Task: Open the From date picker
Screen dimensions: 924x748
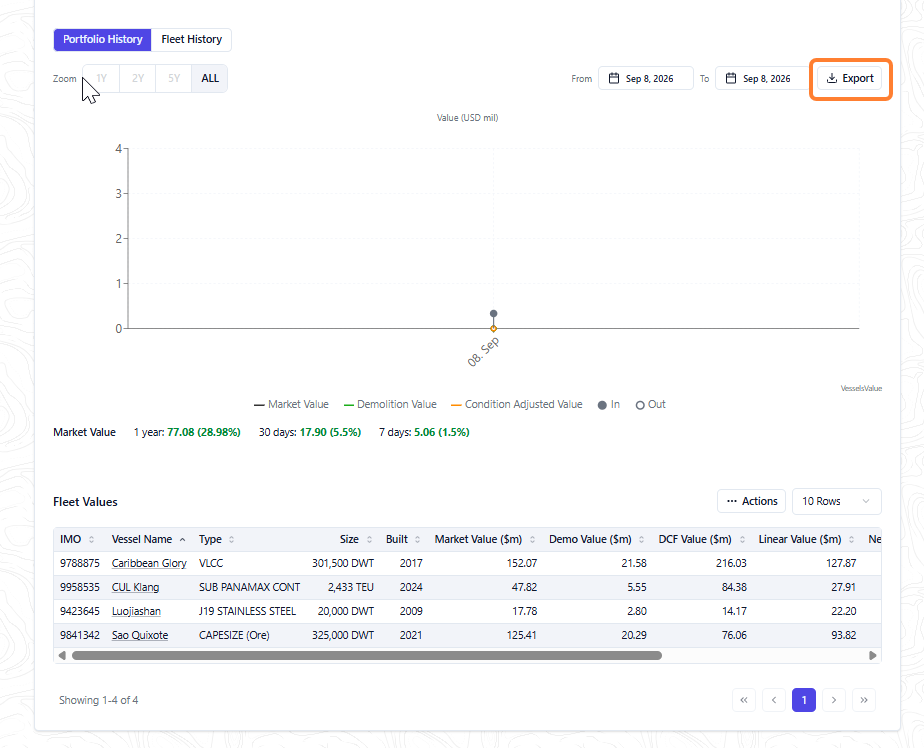Action: point(646,78)
